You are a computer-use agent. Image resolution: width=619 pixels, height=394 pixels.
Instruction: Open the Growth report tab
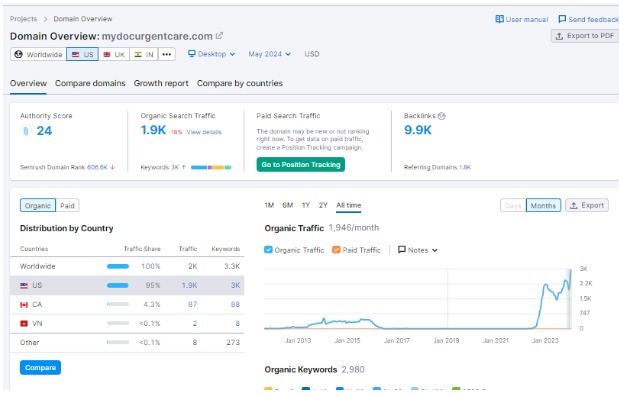161,83
